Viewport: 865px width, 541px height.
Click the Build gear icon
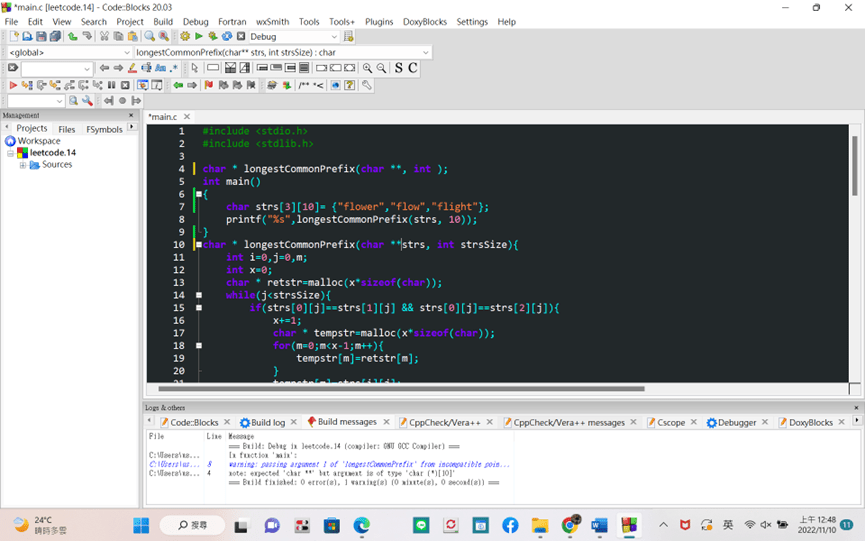(x=185, y=37)
